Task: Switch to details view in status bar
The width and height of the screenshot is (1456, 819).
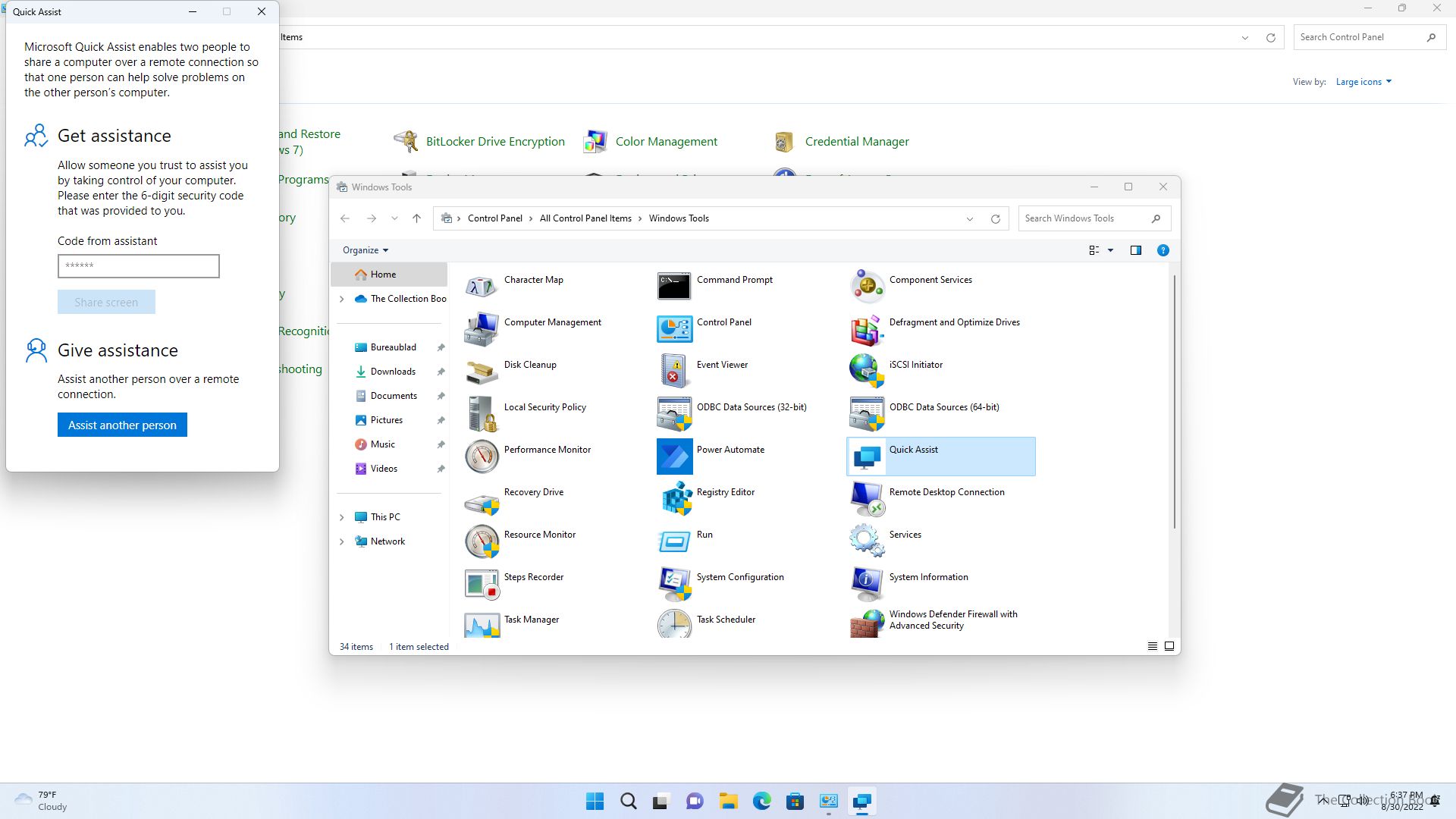Action: [1152, 646]
